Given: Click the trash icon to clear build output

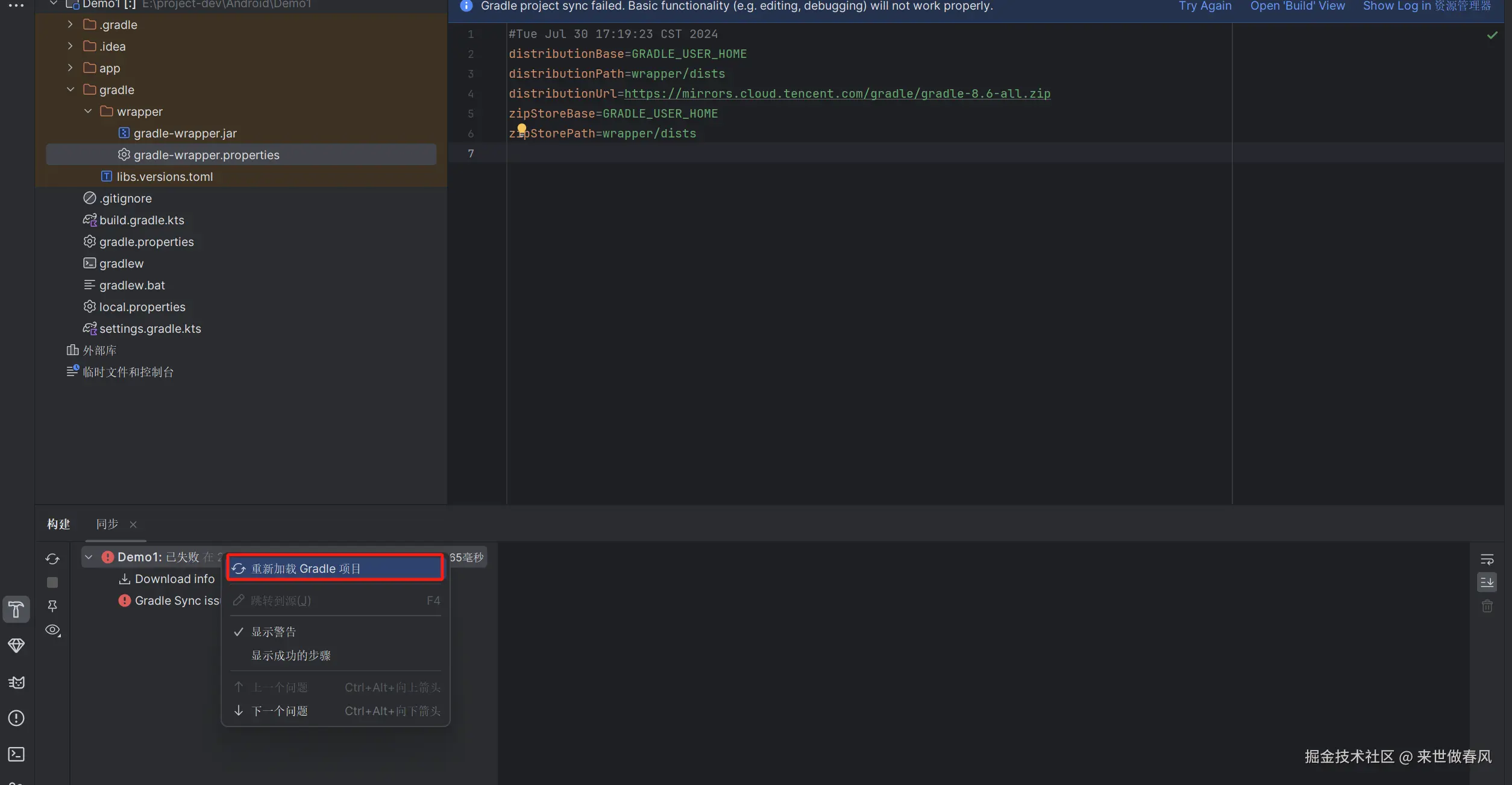Looking at the screenshot, I should (1487, 606).
